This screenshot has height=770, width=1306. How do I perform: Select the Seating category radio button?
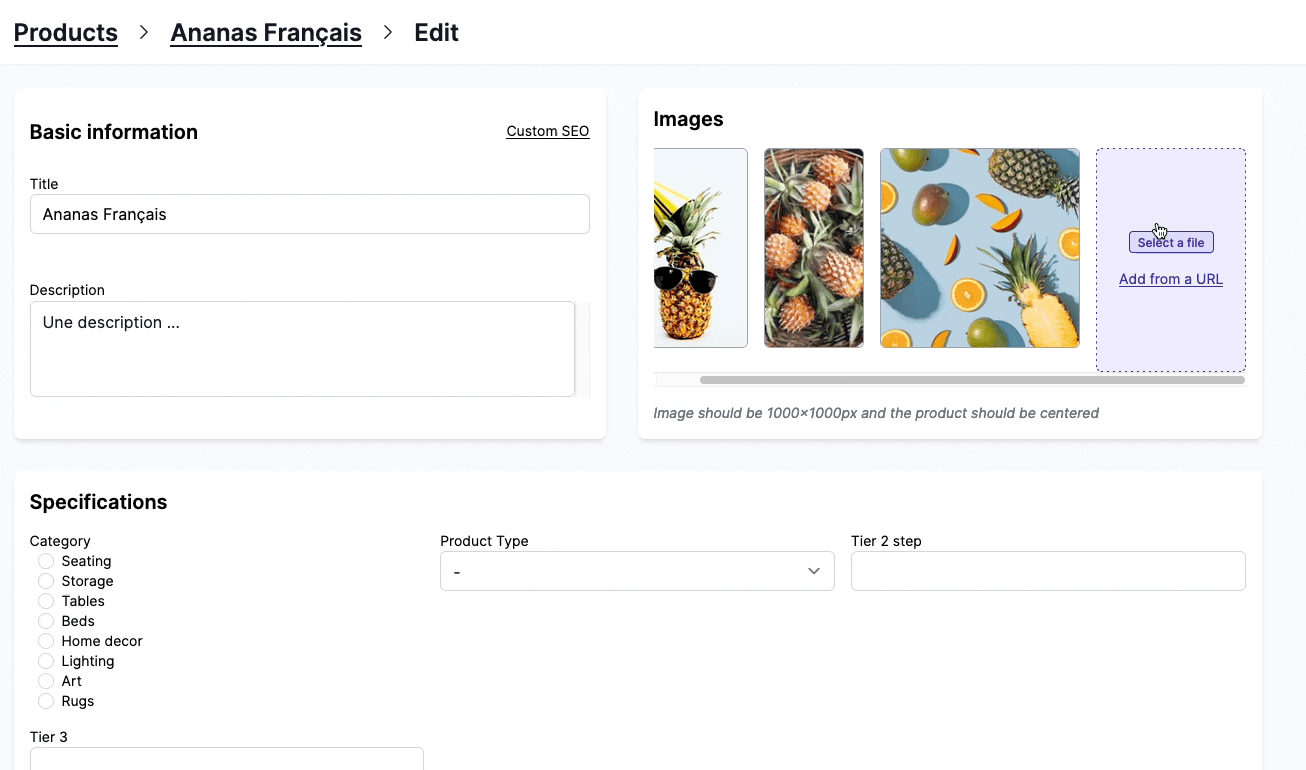45,561
